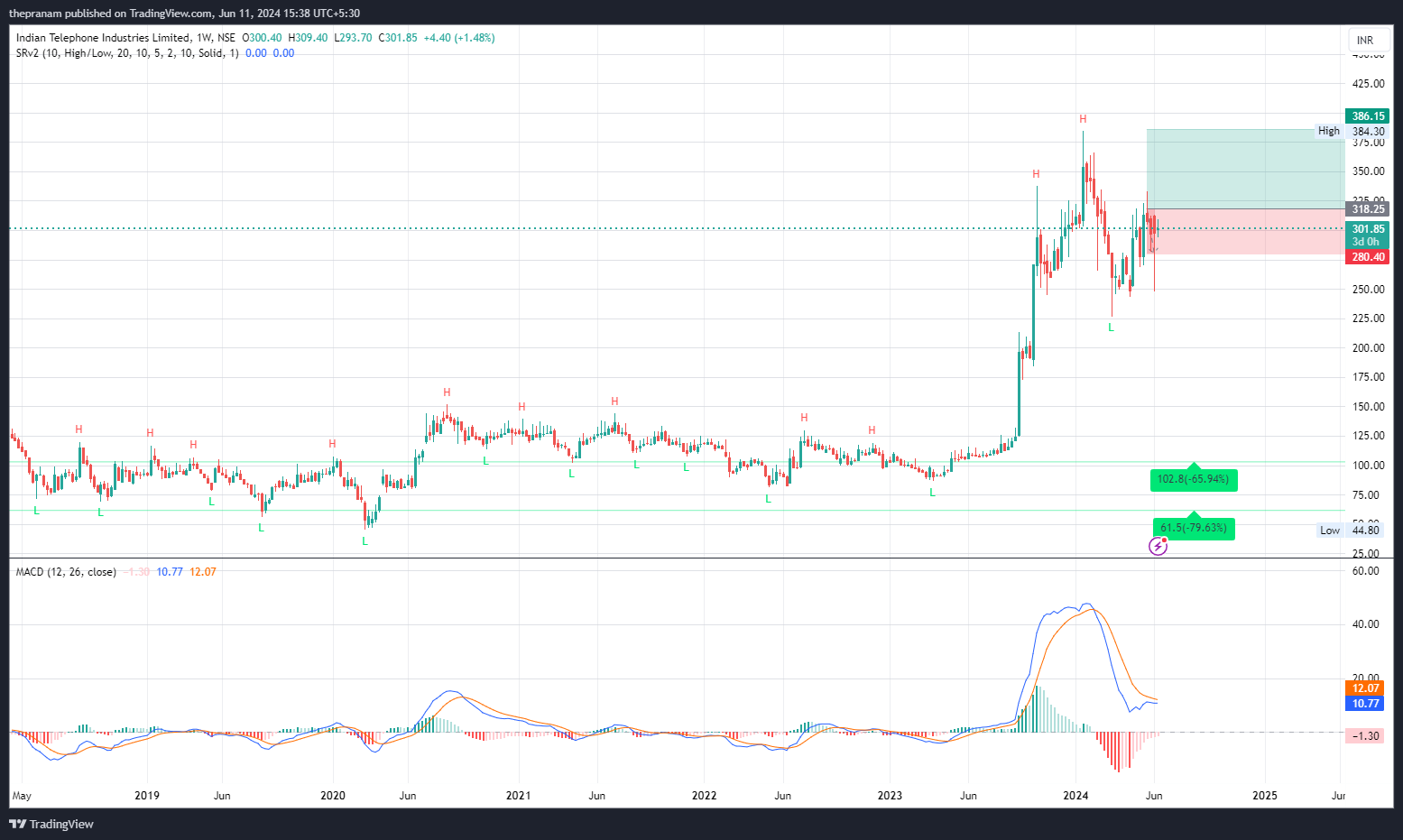Click the 200.00 price scale label

[1368, 348]
